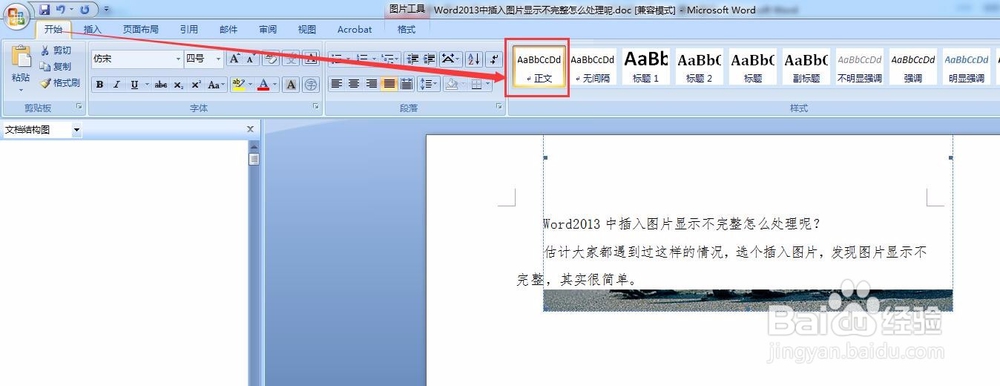Open underline style dropdown arrow
The height and width of the screenshot is (386, 1000).
(x=147, y=85)
